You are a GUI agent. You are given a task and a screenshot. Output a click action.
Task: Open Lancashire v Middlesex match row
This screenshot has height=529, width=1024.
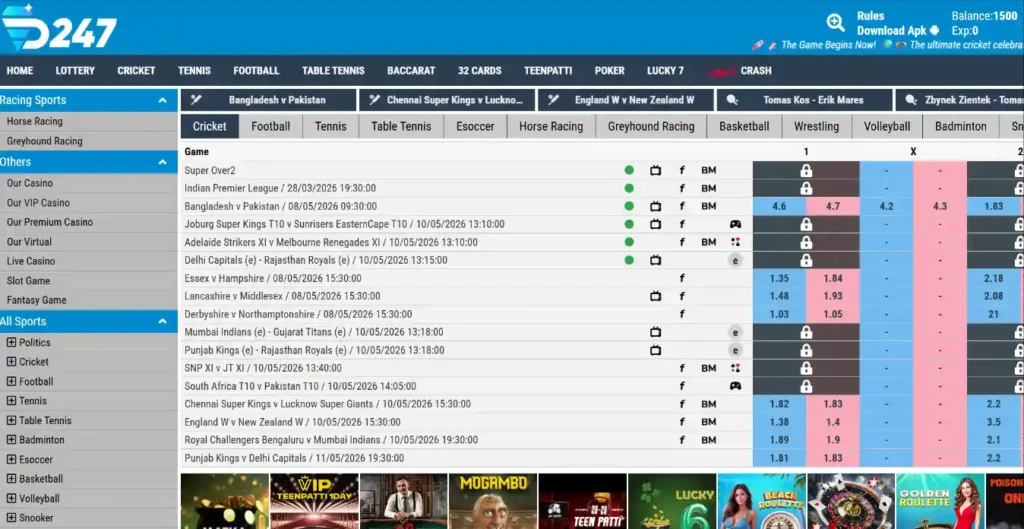point(282,296)
